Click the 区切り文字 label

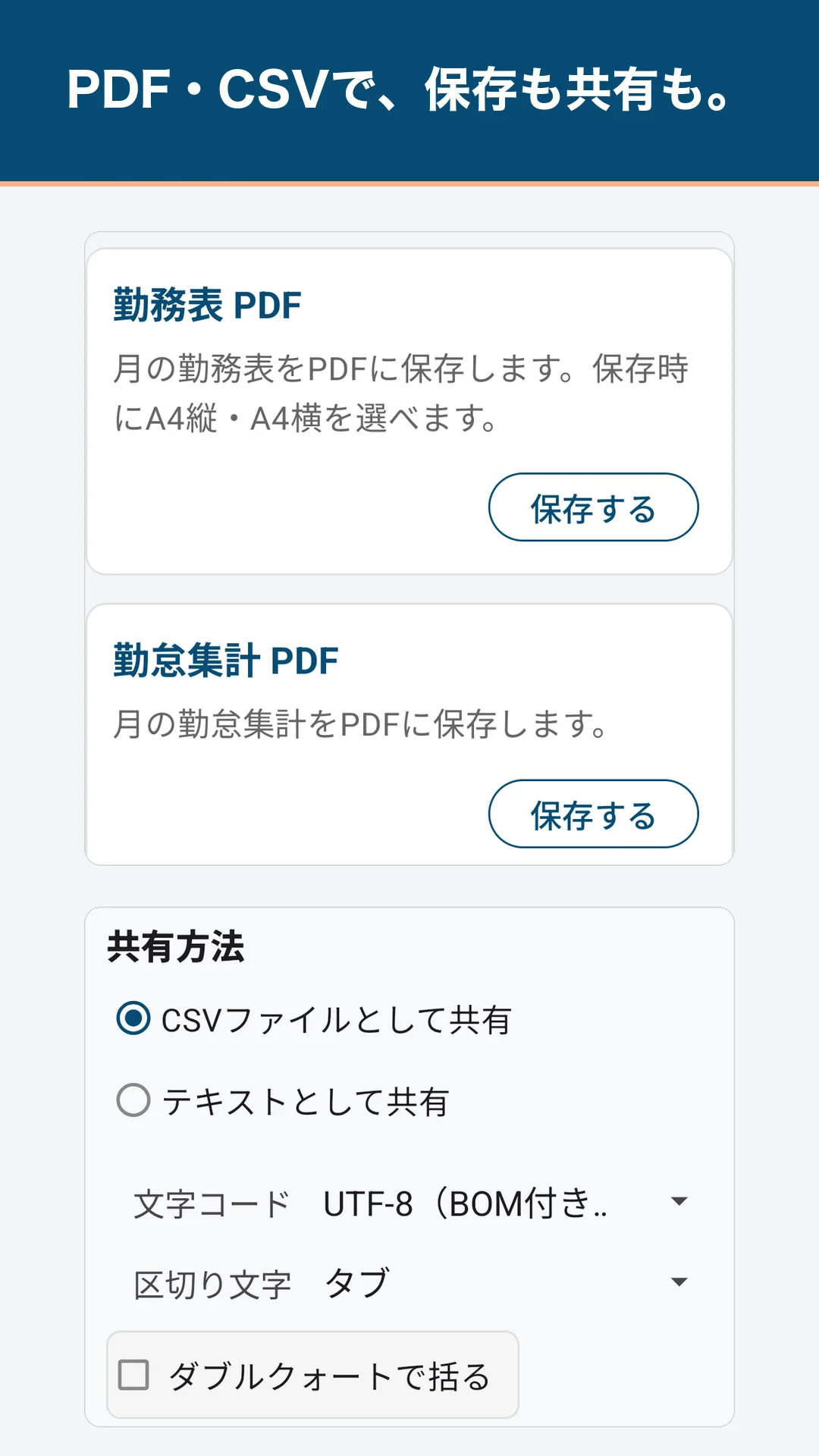point(212,1285)
